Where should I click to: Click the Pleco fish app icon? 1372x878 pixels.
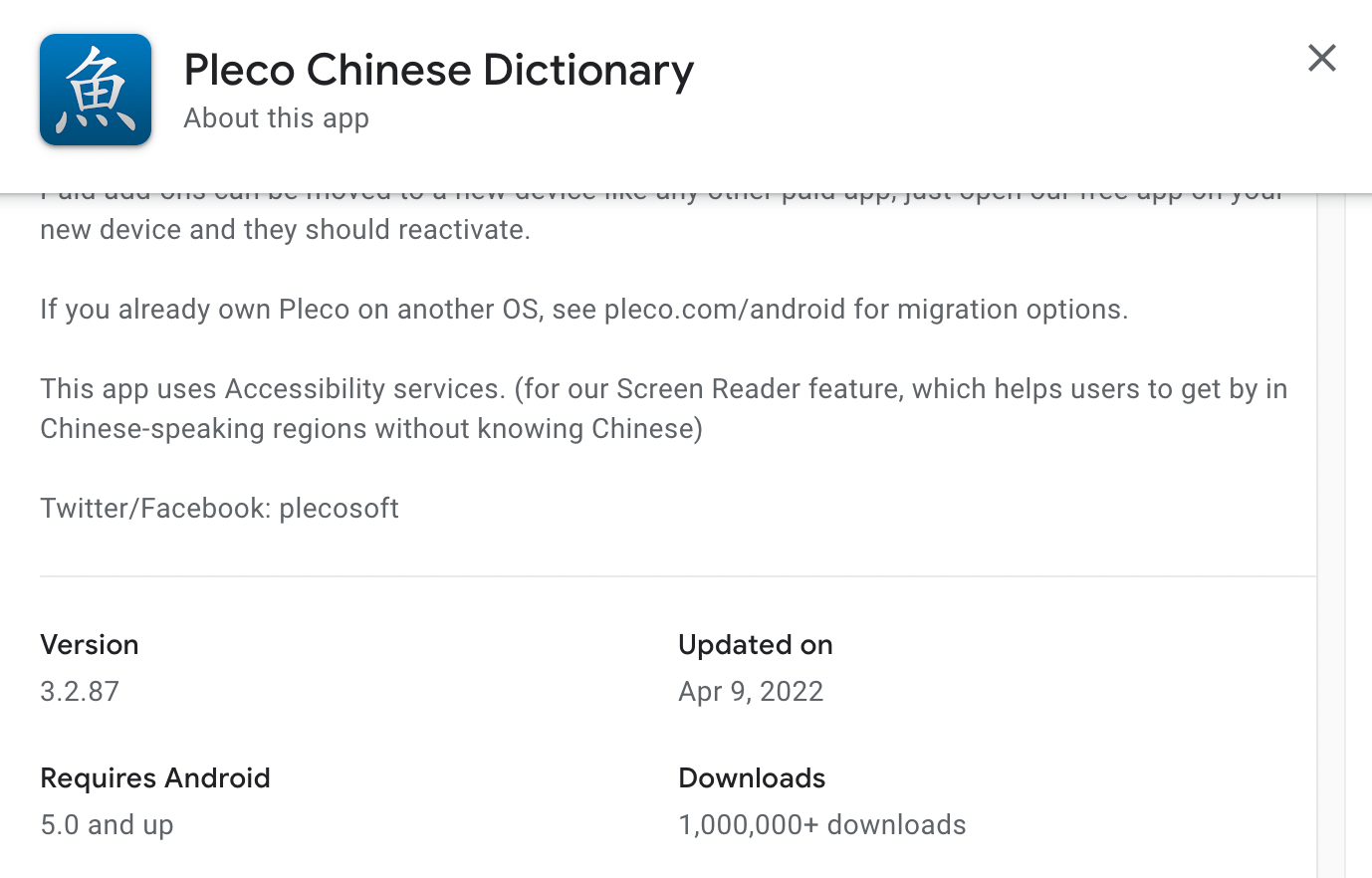[x=96, y=91]
